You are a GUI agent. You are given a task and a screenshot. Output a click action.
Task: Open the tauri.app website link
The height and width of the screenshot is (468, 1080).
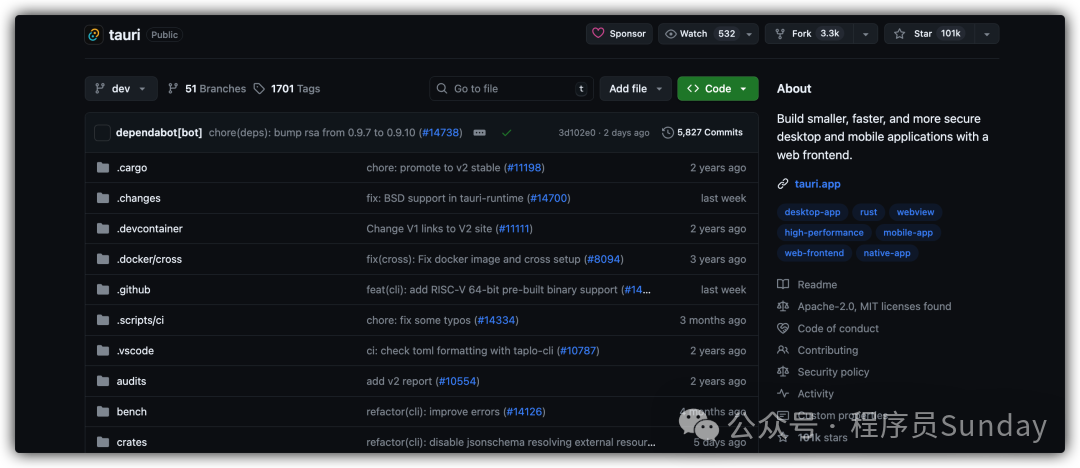817,184
